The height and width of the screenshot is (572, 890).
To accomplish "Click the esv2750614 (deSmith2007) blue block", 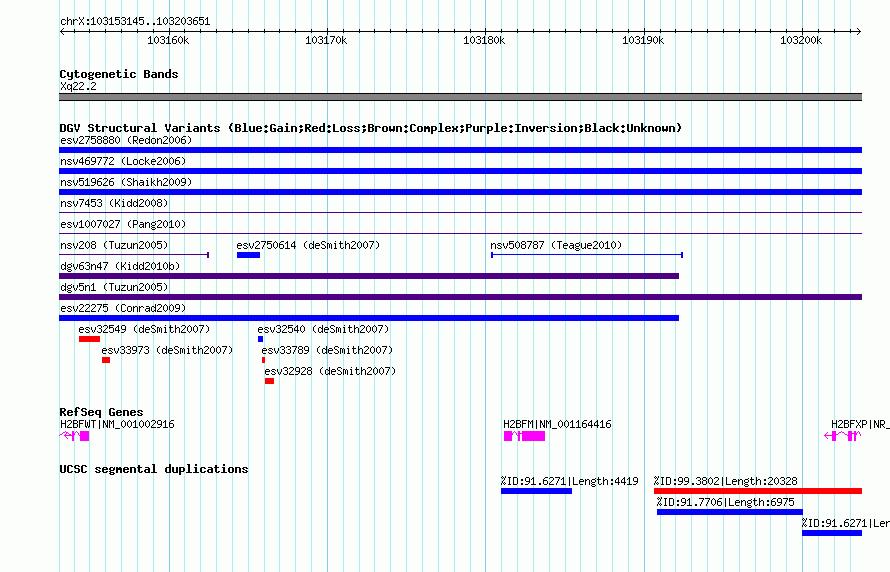I will 248,255.
